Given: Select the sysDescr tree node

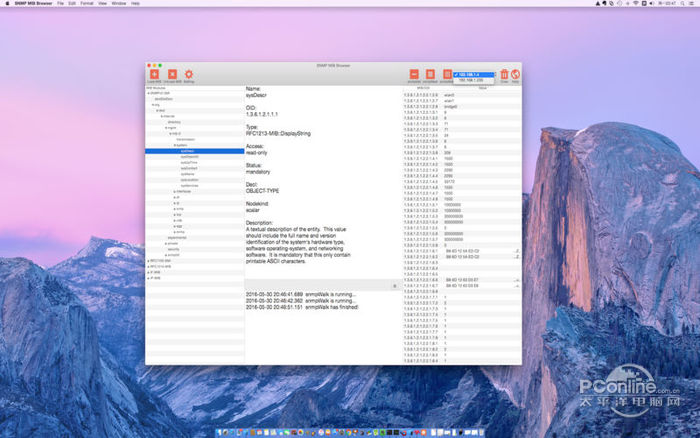Looking at the screenshot, I should pos(195,151).
